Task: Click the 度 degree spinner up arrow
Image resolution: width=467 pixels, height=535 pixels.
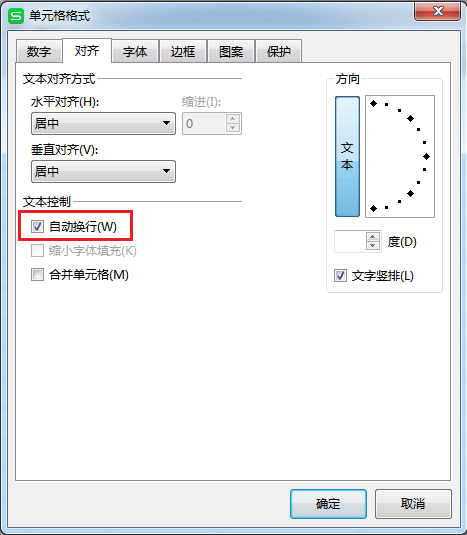Action: [x=373, y=237]
